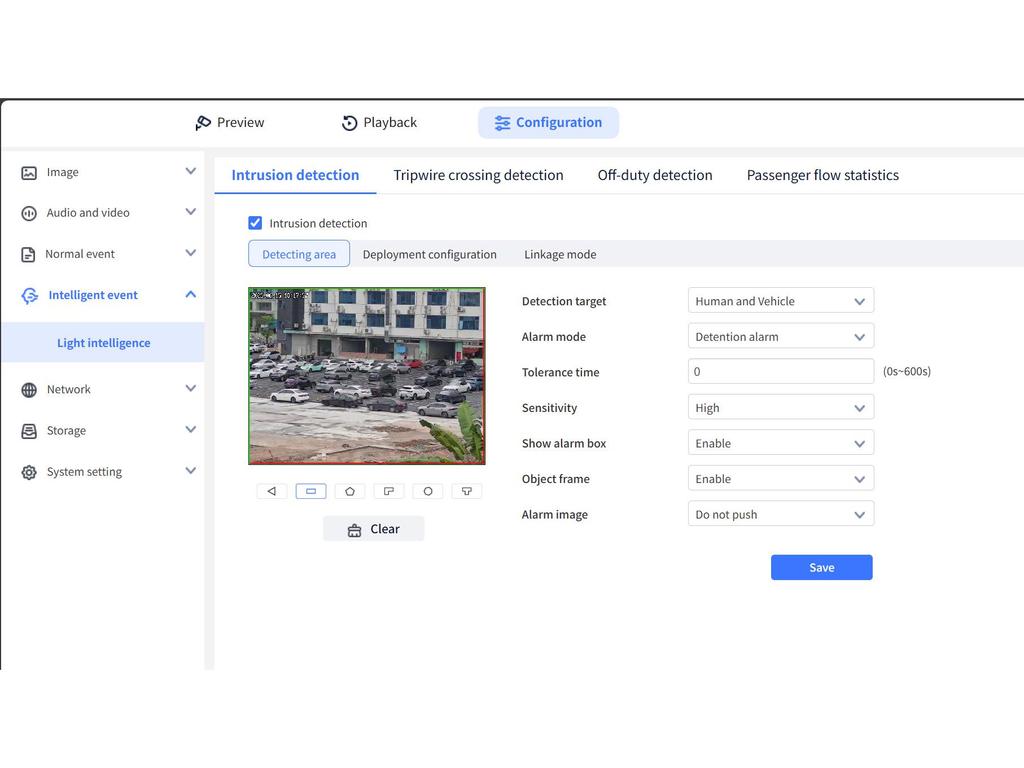1024x768 pixels.
Task: Choose the pentagon area shape tool
Action: pyautogui.click(x=350, y=491)
